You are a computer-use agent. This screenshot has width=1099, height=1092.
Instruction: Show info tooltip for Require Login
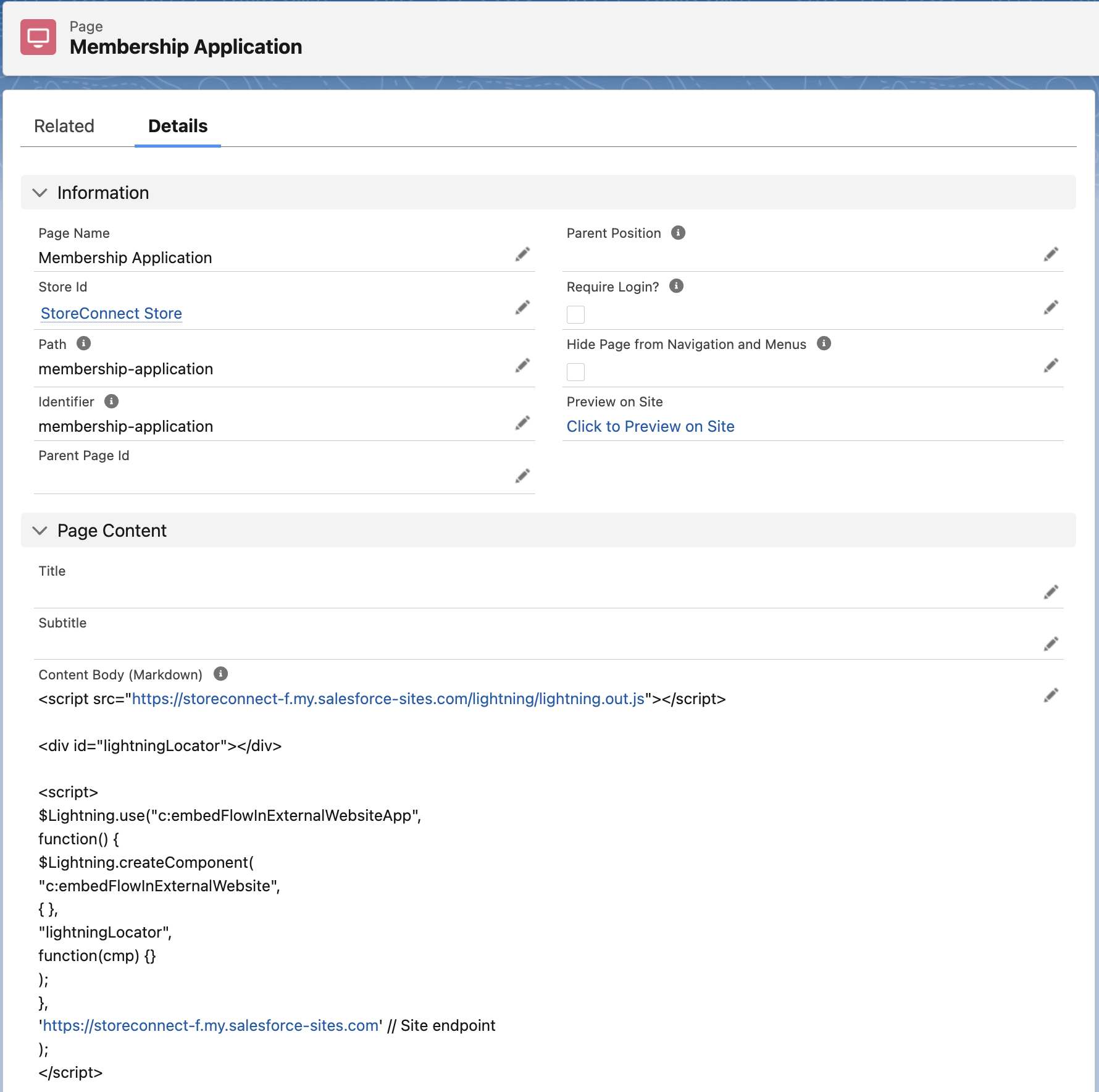click(677, 286)
